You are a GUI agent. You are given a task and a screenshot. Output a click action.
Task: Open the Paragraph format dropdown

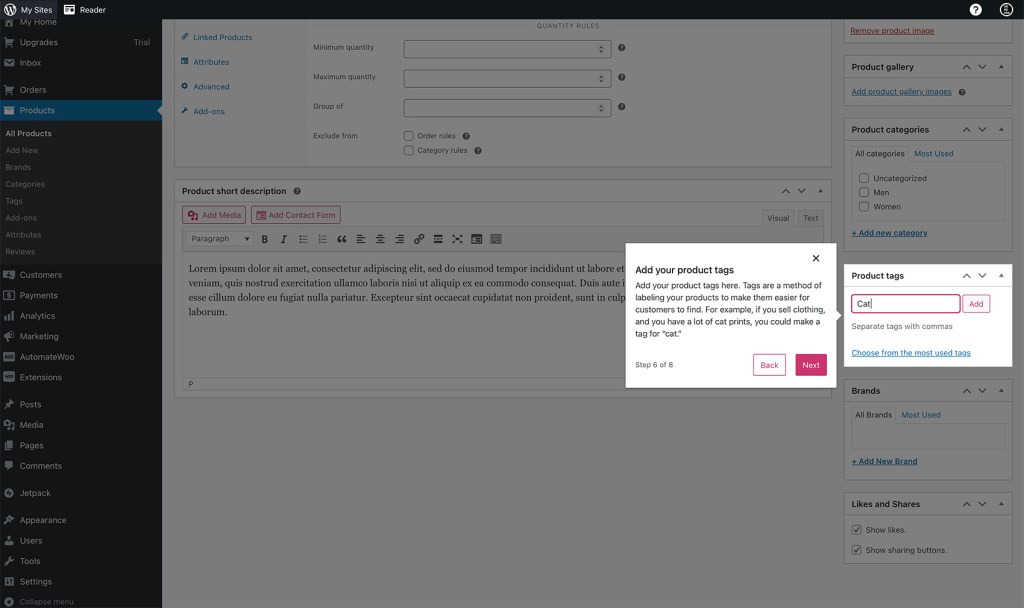(219, 239)
